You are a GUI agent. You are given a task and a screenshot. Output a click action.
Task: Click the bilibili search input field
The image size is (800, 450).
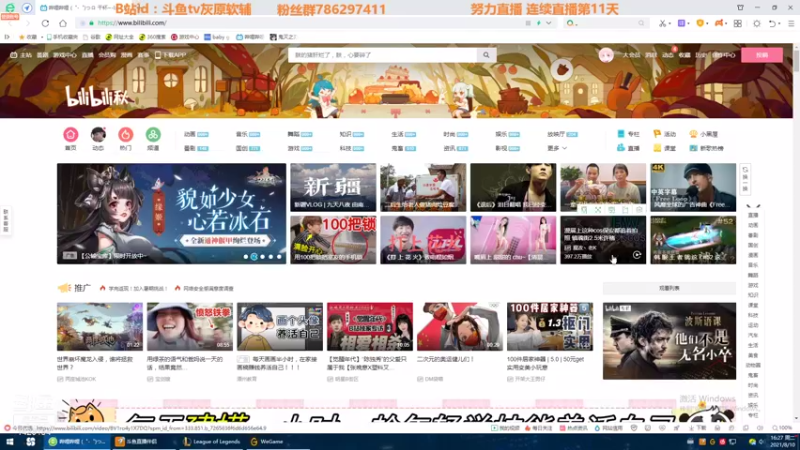(x=383, y=55)
